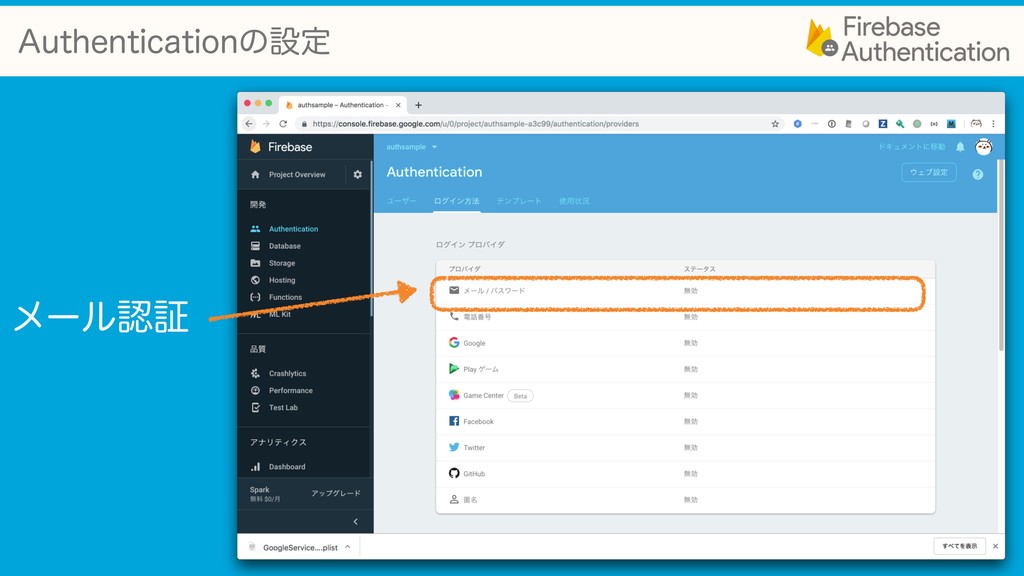This screenshot has height=576, width=1024.
Task: Click すべてを表示 in downloads bar
Action: [x=959, y=547]
